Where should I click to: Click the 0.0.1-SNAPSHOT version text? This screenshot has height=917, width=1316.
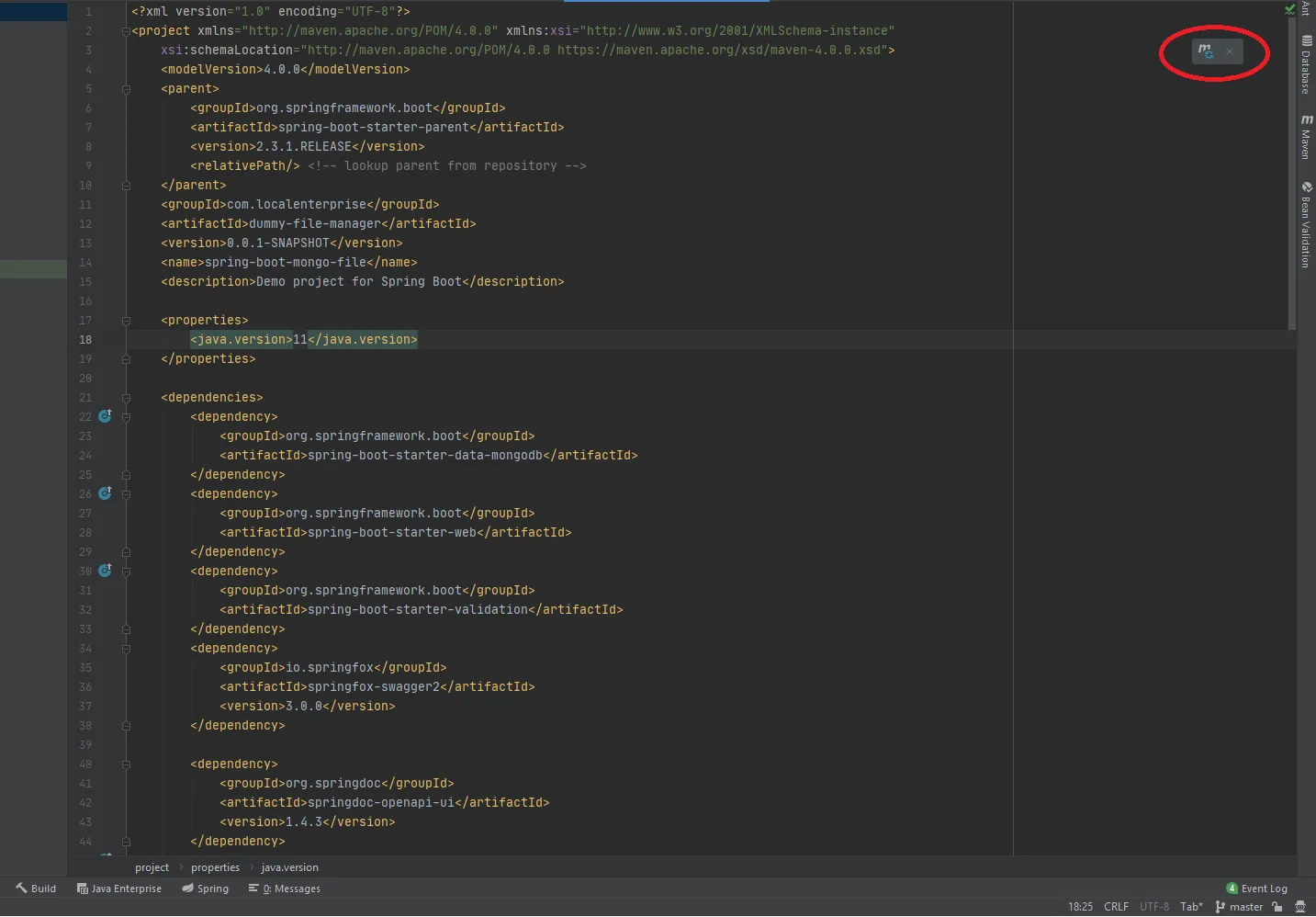coord(278,243)
